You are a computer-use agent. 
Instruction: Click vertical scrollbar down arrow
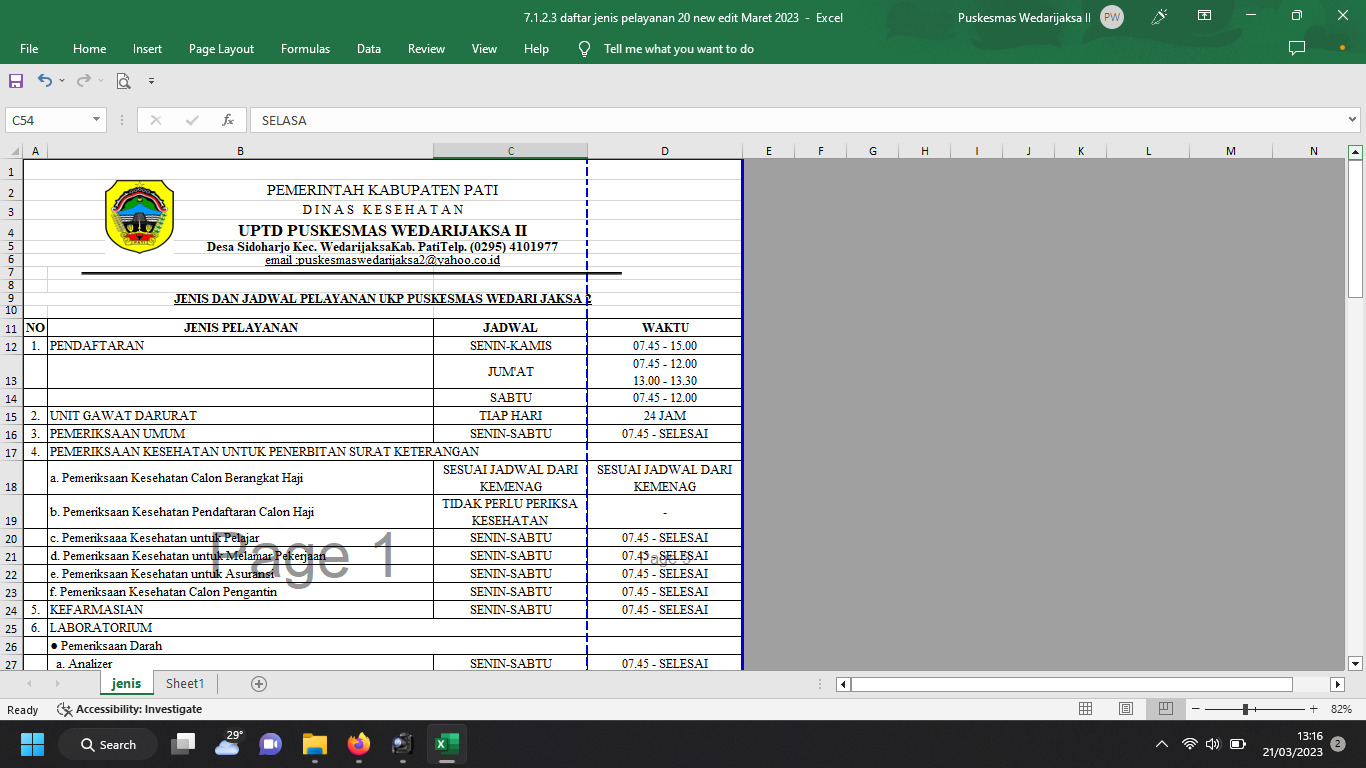tap(1356, 663)
